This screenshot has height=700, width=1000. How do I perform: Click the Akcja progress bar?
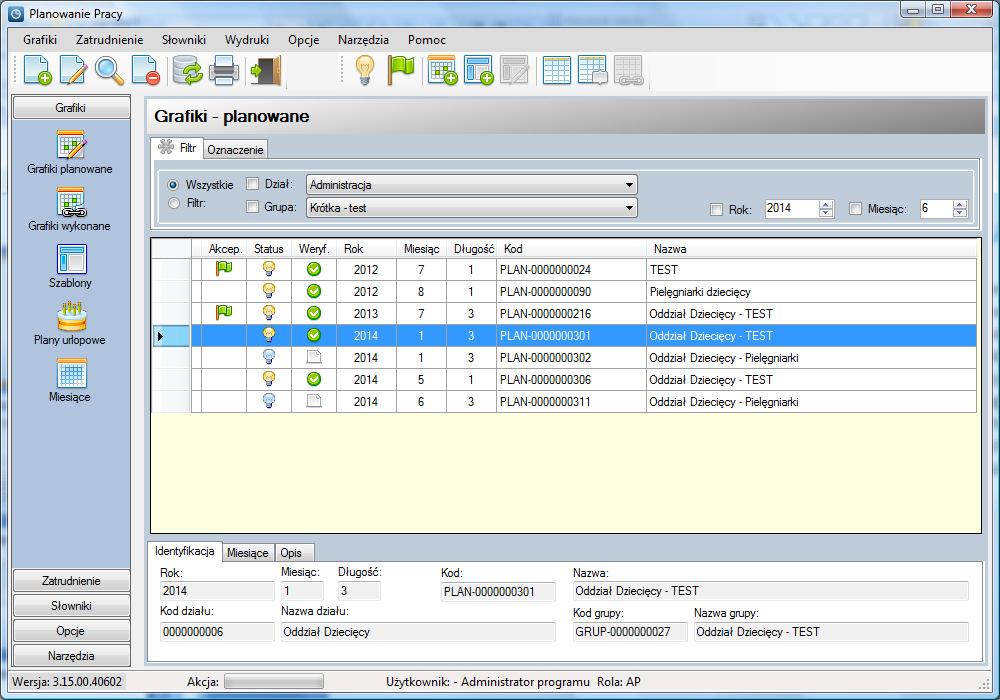click(274, 682)
